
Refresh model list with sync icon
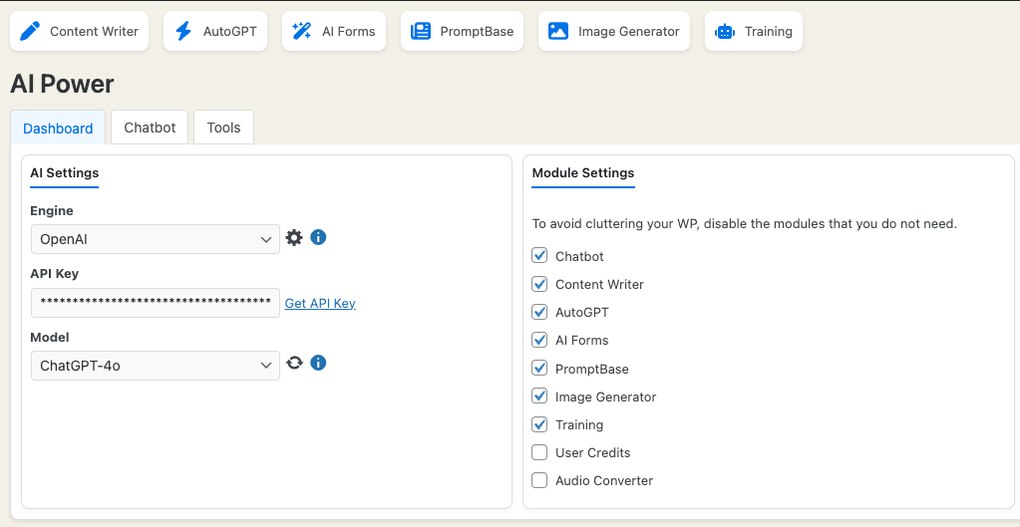coord(294,363)
